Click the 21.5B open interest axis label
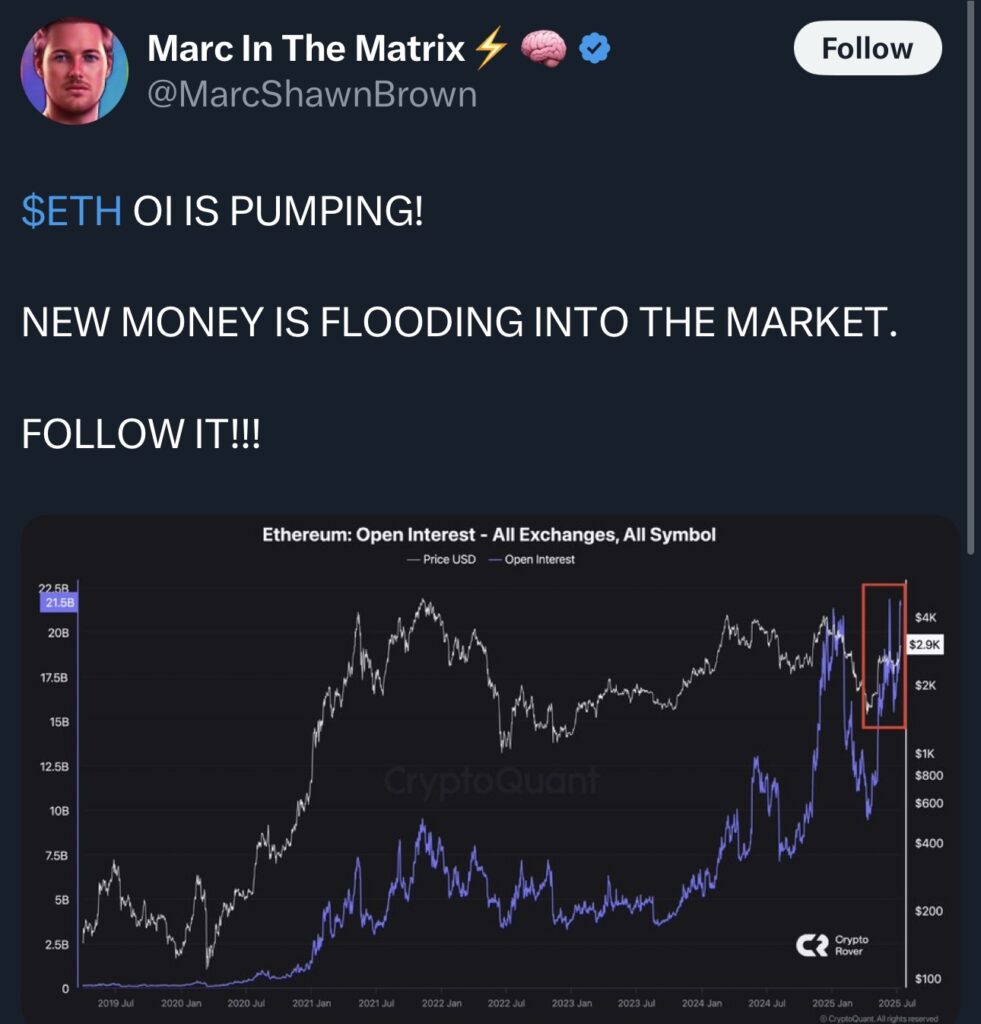The image size is (981, 1024). tap(59, 602)
